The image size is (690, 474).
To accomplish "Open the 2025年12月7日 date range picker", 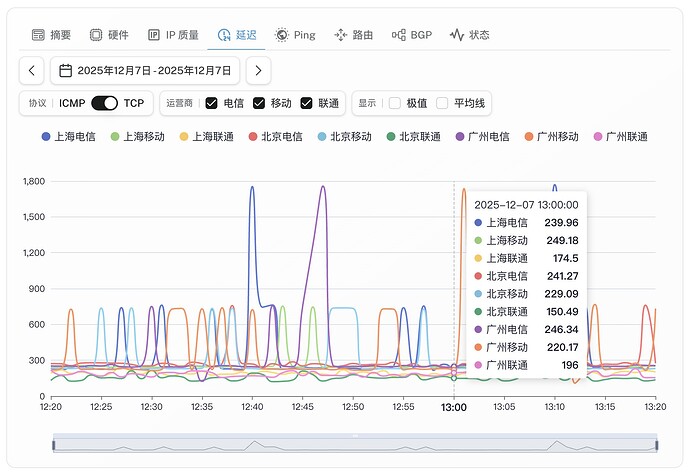I will (x=145, y=70).
